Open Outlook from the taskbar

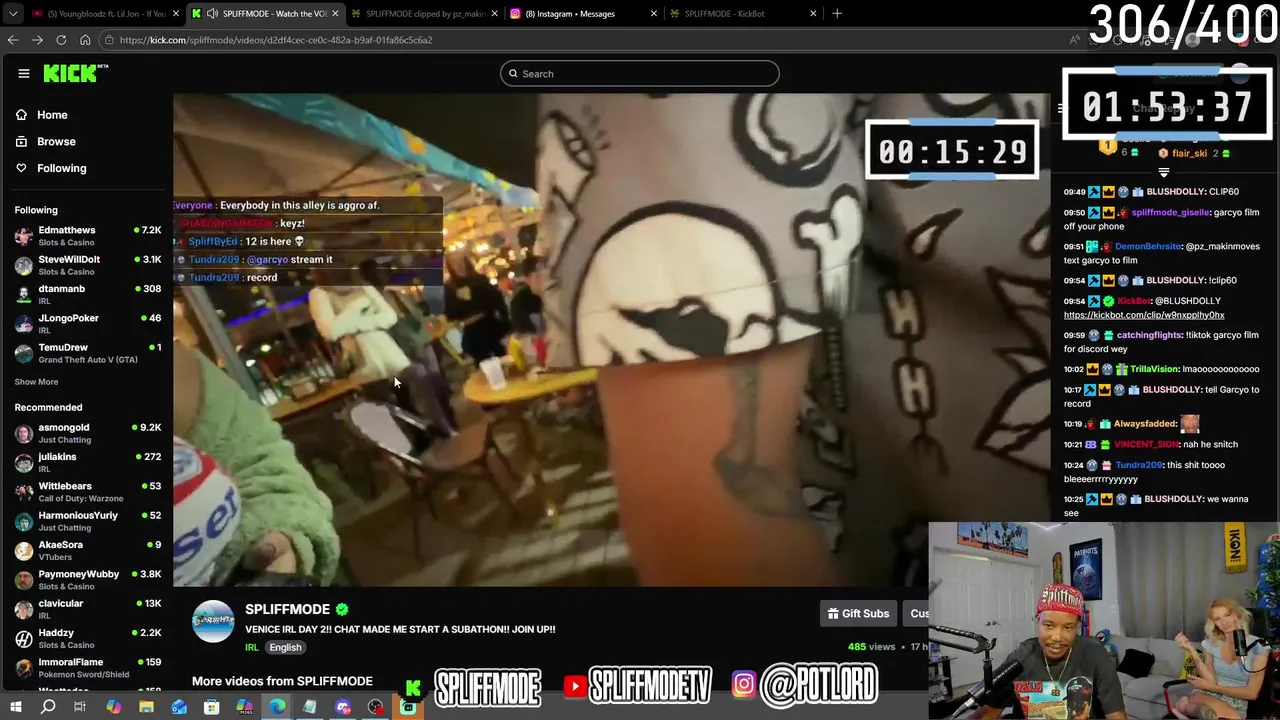pos(179,707)
